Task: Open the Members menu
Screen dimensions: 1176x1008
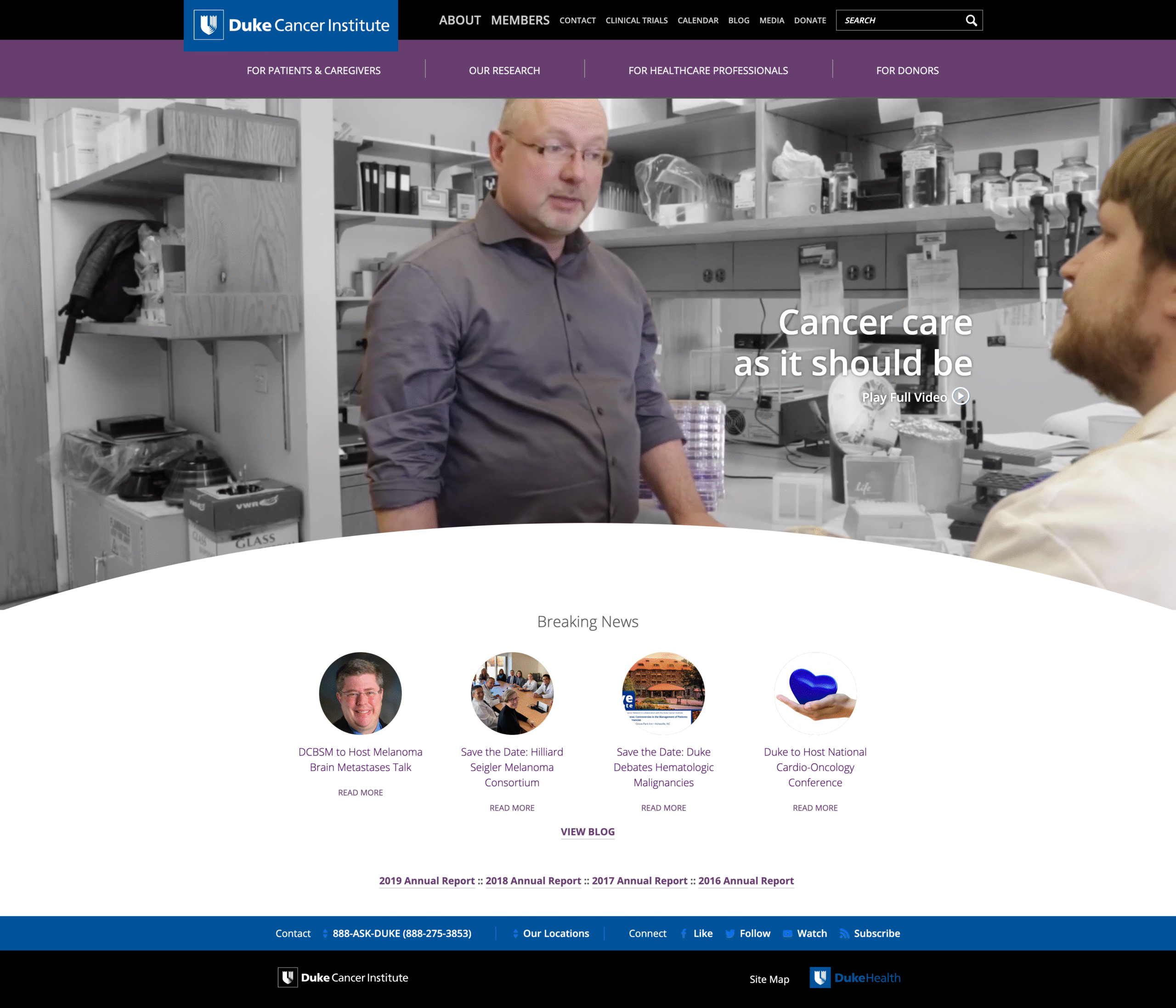Action: coord(520,20)
